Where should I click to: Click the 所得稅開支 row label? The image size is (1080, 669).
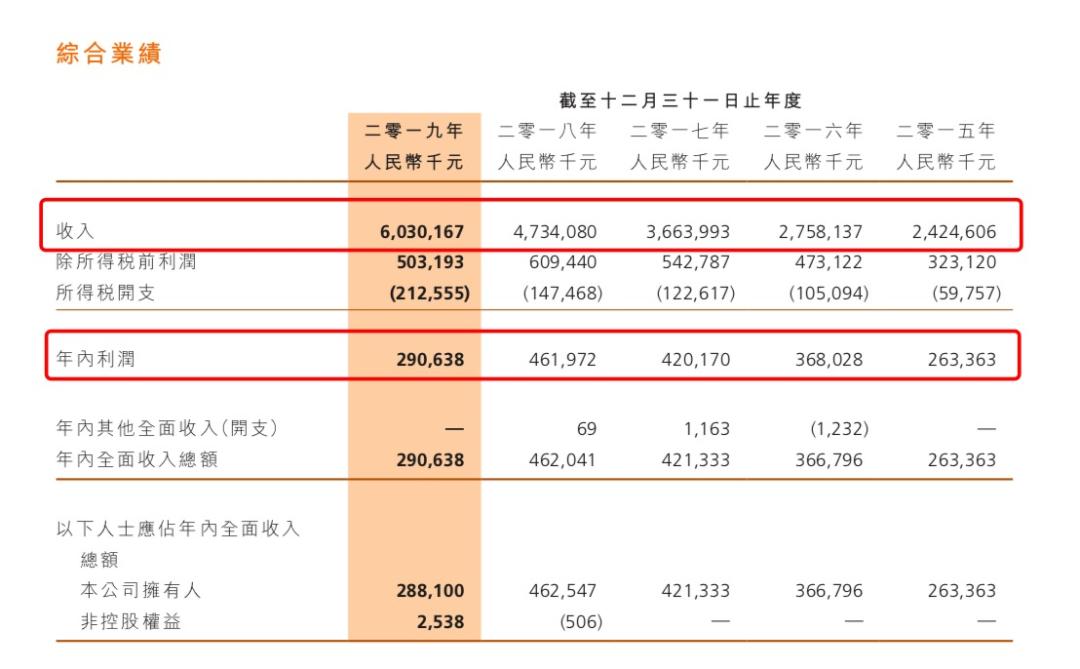(x=105, y=293)
